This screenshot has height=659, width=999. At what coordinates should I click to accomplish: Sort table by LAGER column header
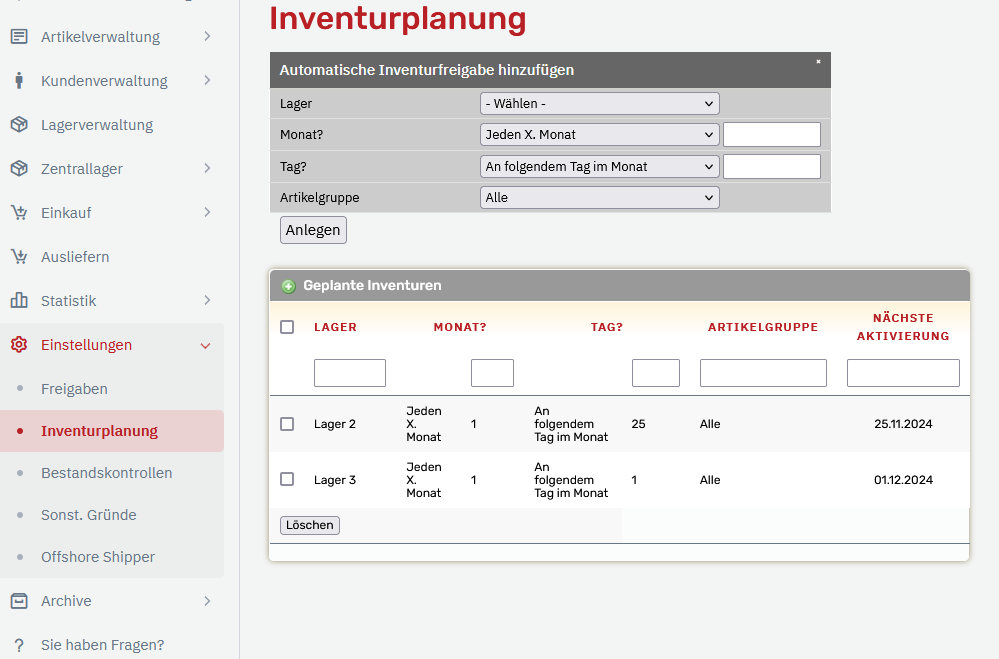point(335,327)
